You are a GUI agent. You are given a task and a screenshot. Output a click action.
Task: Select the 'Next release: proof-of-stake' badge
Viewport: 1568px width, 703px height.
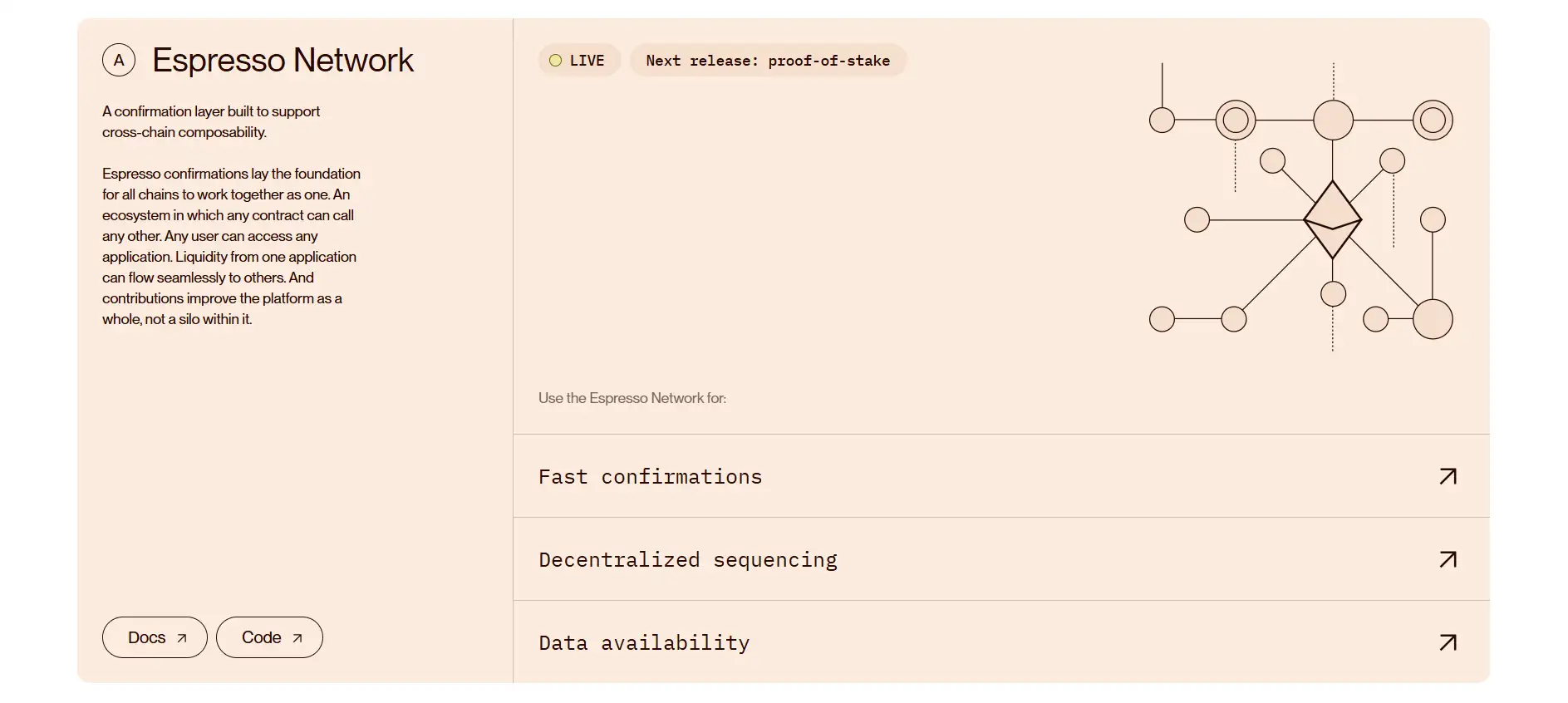pos(768,61)
